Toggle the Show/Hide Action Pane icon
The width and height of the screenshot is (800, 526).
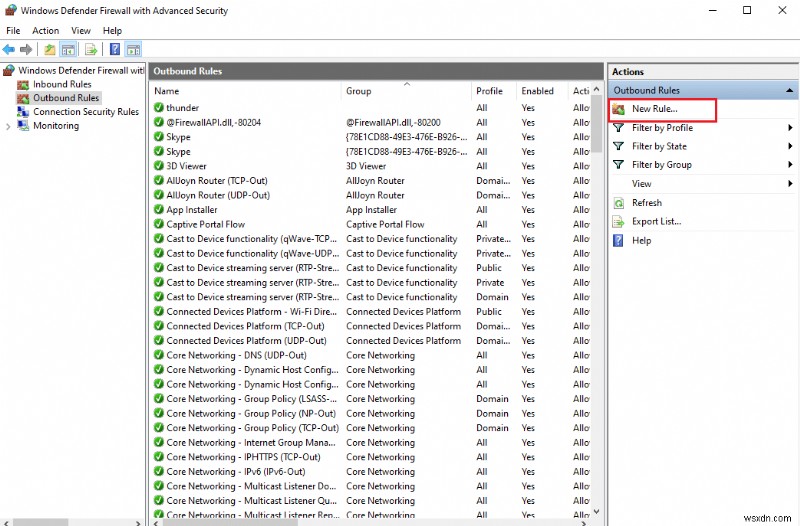tap(133, 49)
